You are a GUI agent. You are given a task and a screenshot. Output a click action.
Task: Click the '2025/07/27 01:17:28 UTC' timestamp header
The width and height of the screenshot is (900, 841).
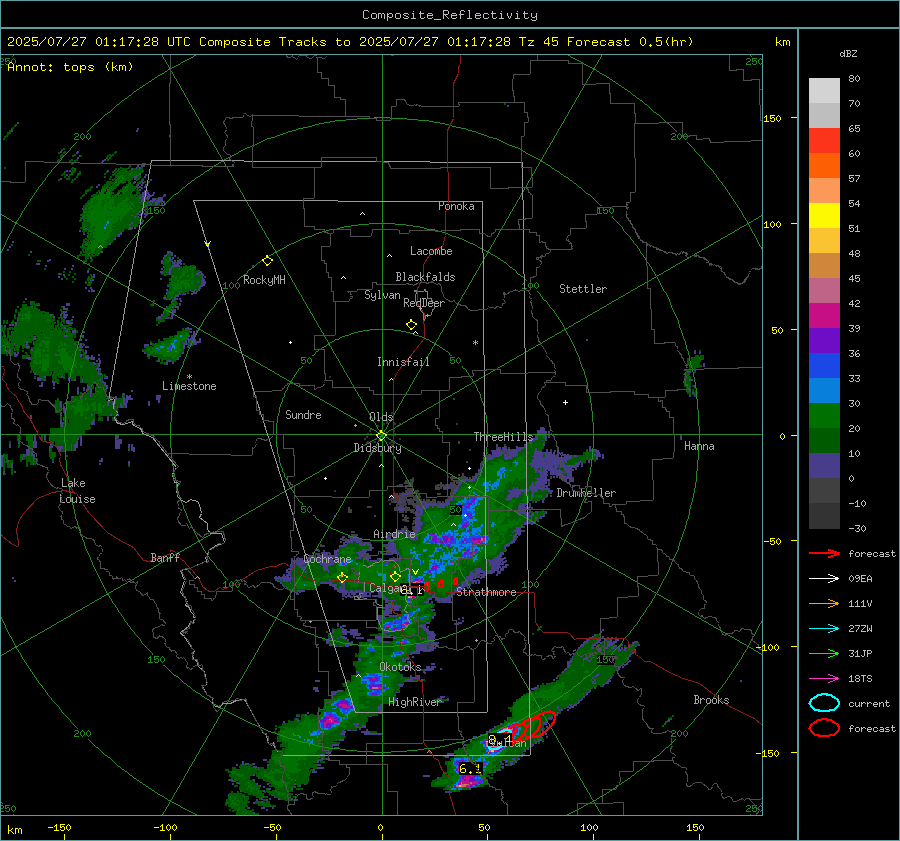click(99, 42)
